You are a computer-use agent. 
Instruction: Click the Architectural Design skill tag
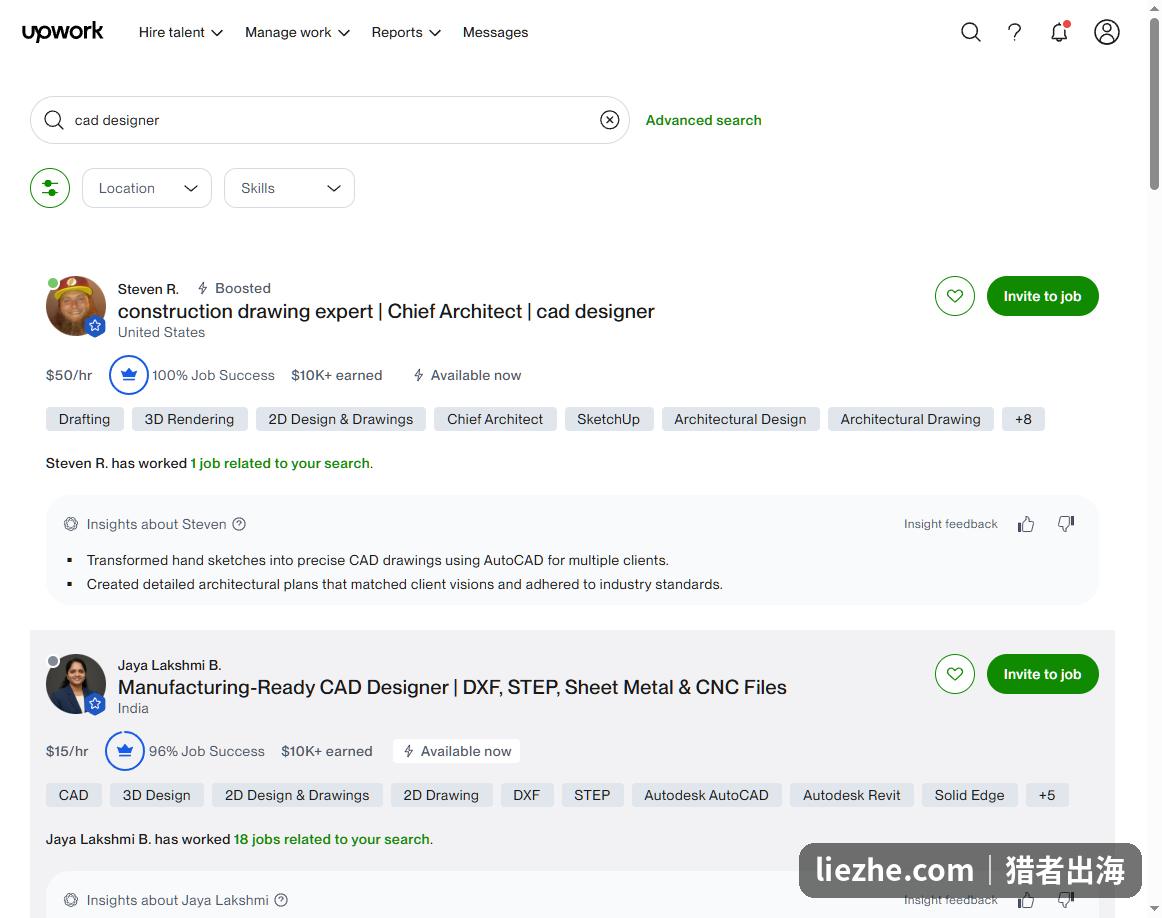pos(740,419)
